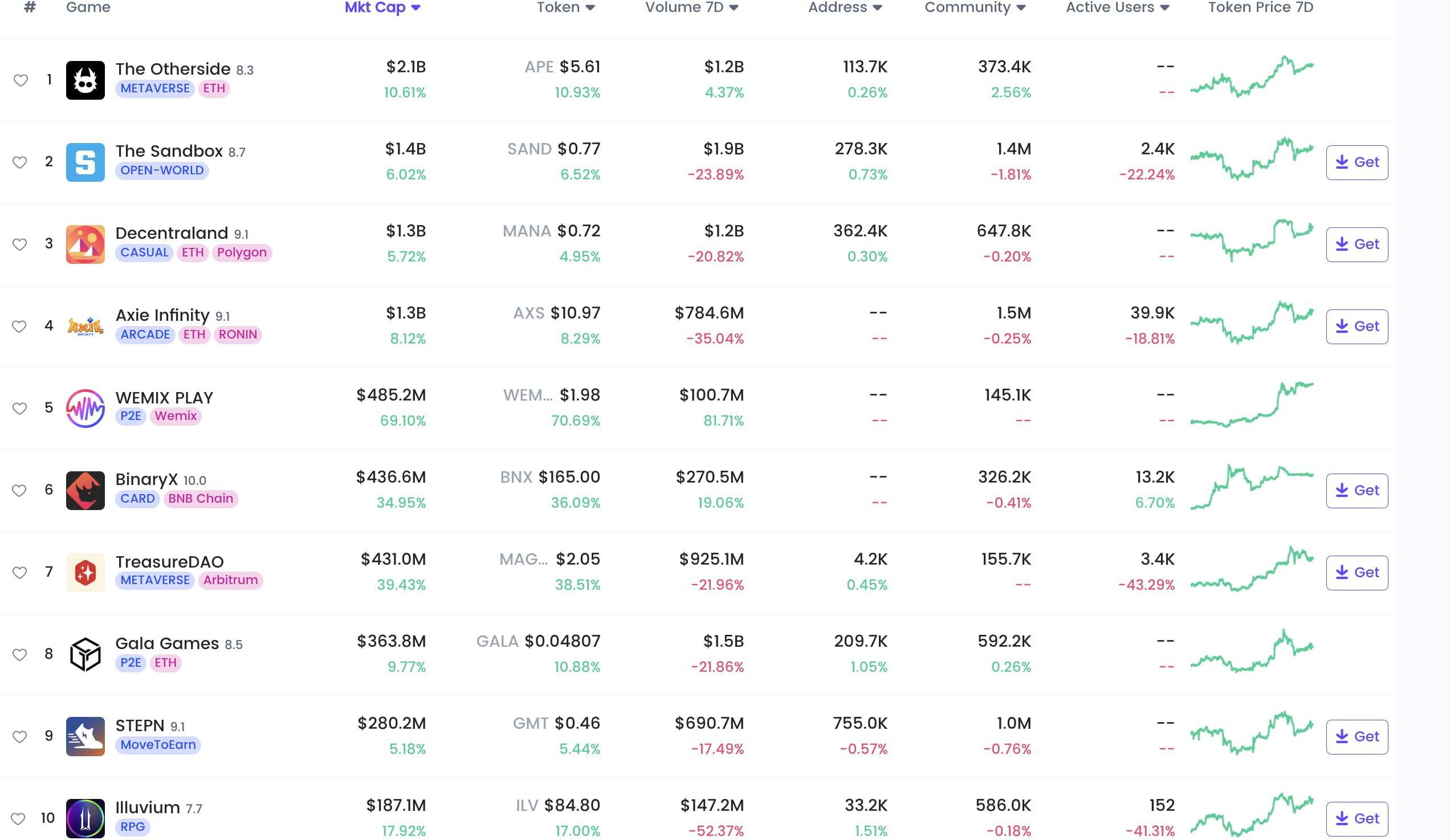
Task: Open The Otherside game logo
Action: pos(85,80)
